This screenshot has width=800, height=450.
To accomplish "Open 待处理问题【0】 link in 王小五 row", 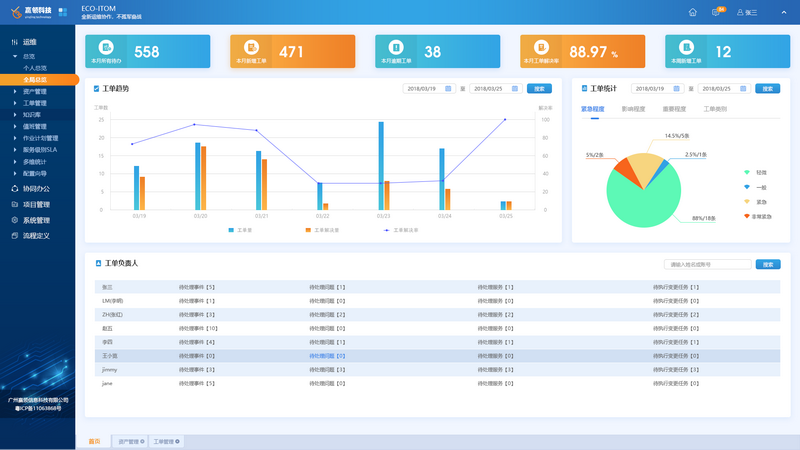I will 327,356.
